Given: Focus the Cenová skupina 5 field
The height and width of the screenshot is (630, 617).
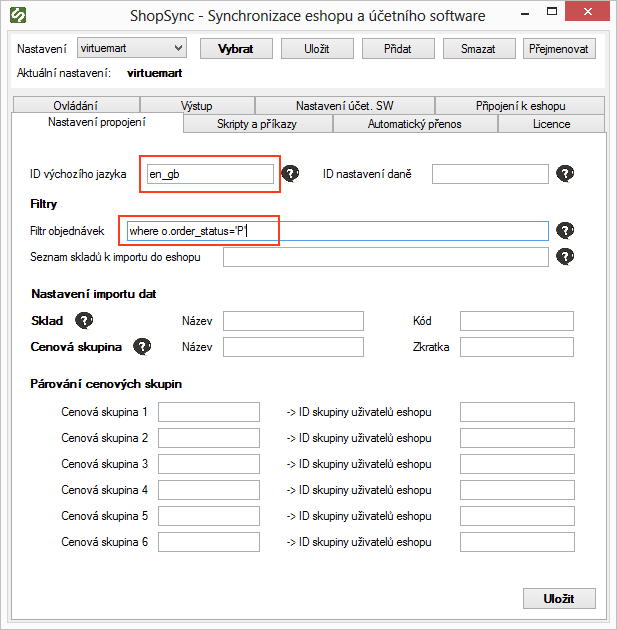Looking at the screenshot, I should pyautogui.click(x=209, y=516).
